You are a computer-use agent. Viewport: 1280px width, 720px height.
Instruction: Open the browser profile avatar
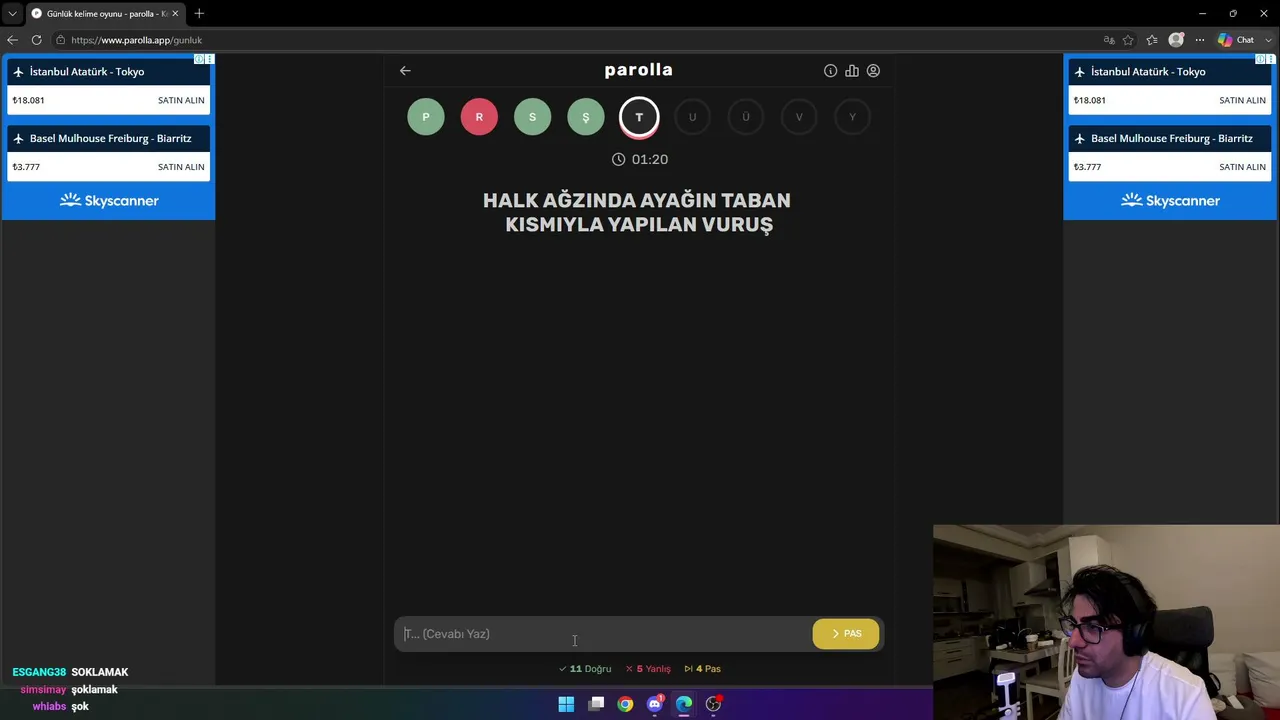(1176, 40)
